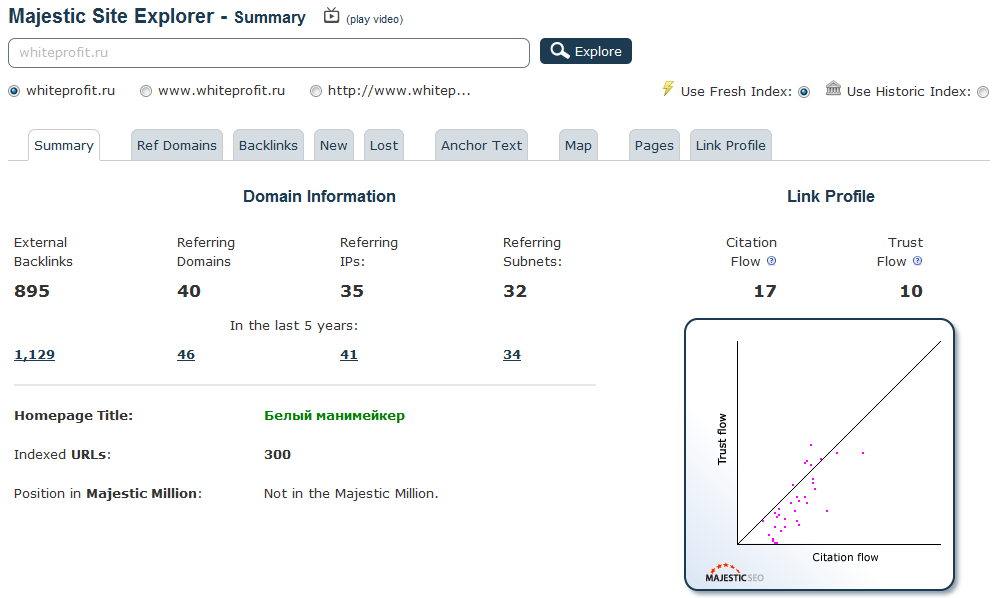Click the homepage title Белый манимейкер

[x=334, y=415]
